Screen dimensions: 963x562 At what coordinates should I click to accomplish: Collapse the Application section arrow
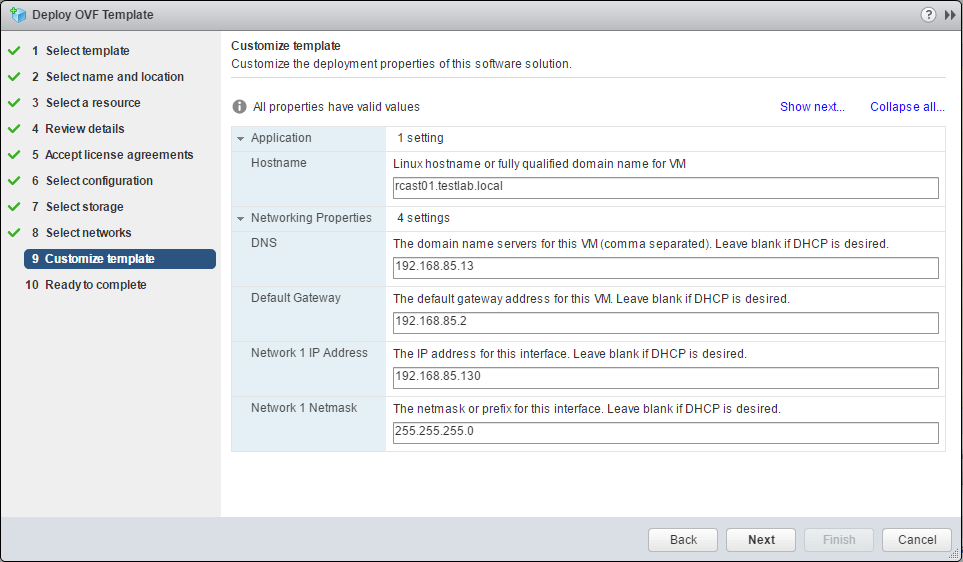[x=240, y=138]
